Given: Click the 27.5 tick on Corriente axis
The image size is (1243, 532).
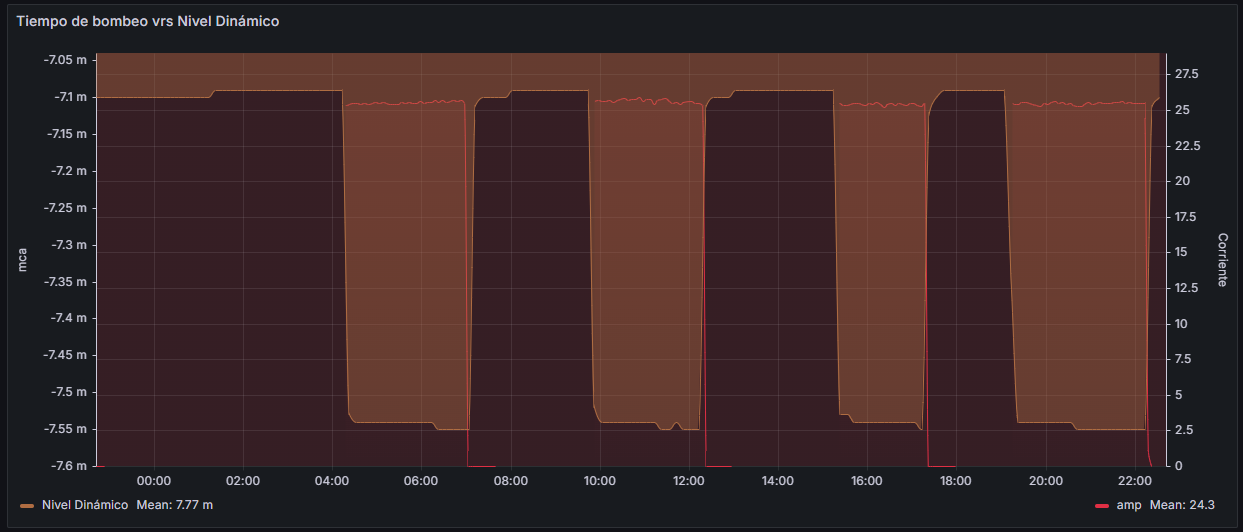Looking at the screenshot, I should (1188, 75).
